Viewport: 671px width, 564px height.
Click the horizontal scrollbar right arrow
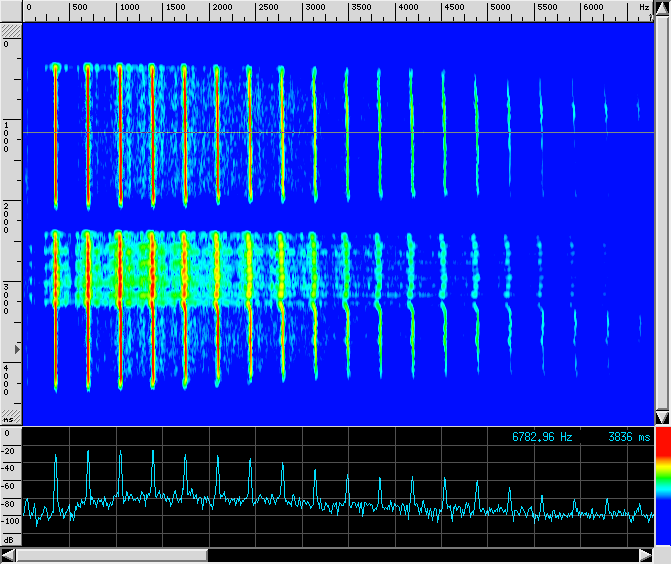(645, 555)
